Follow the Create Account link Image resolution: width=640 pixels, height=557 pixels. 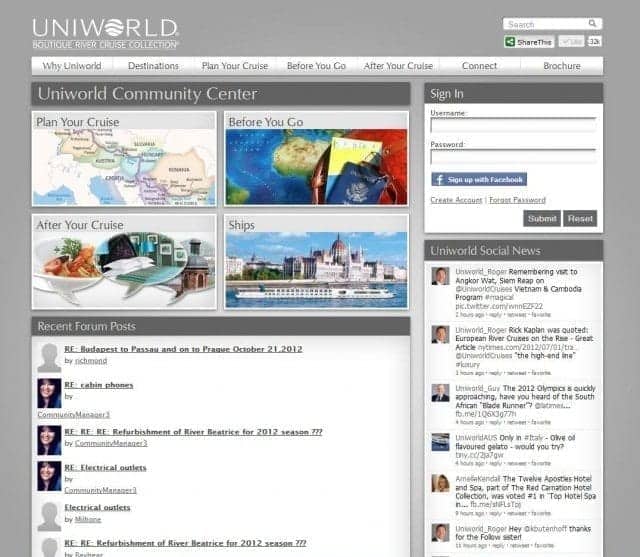(456, 200)
